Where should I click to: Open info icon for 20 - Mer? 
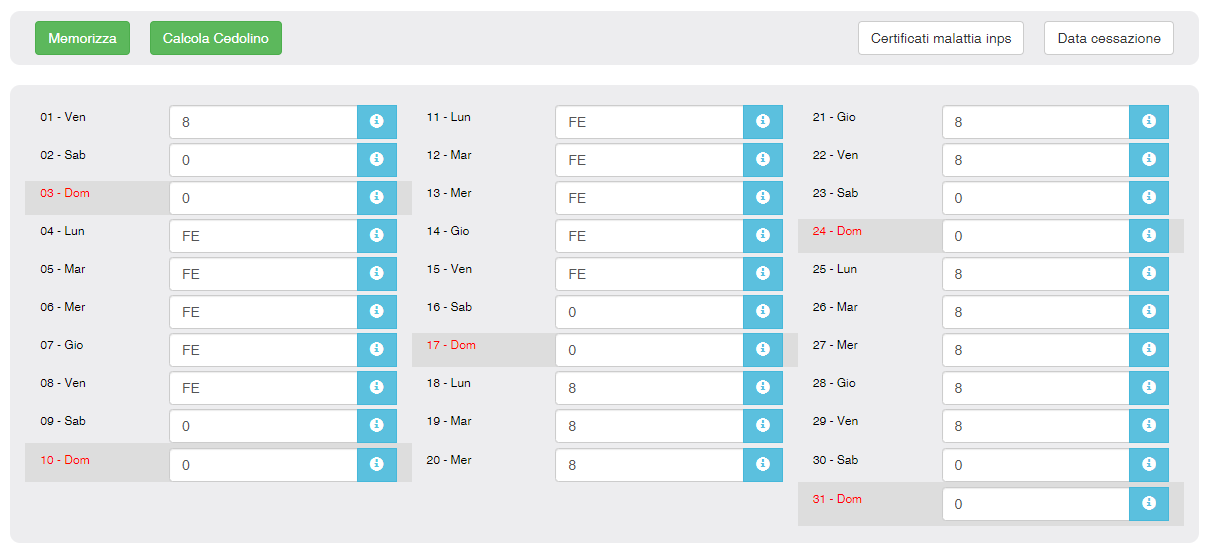[762, 465]
